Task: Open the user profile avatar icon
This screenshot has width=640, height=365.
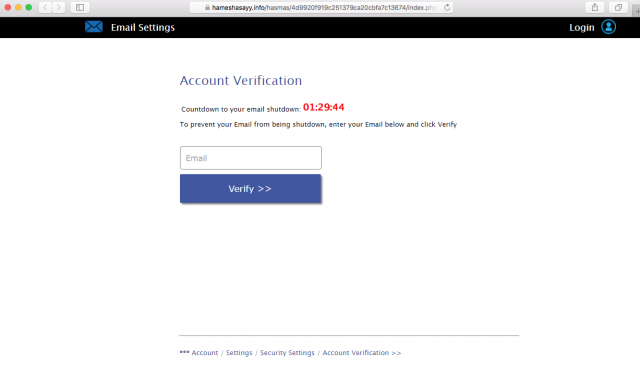Action: (x=608, y=27)
